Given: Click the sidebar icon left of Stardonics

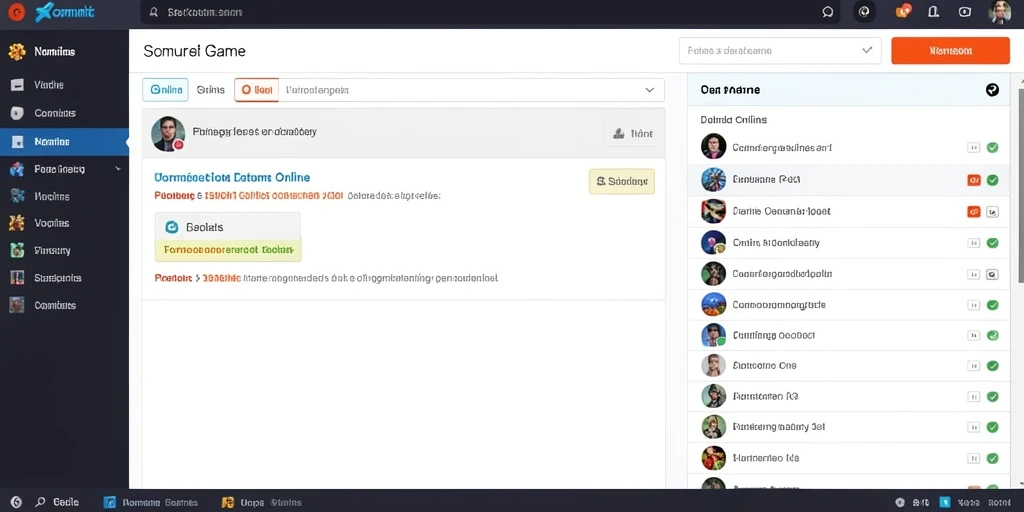Looking at the screenshot, I should pyautogui.click(x=17, y=278).
